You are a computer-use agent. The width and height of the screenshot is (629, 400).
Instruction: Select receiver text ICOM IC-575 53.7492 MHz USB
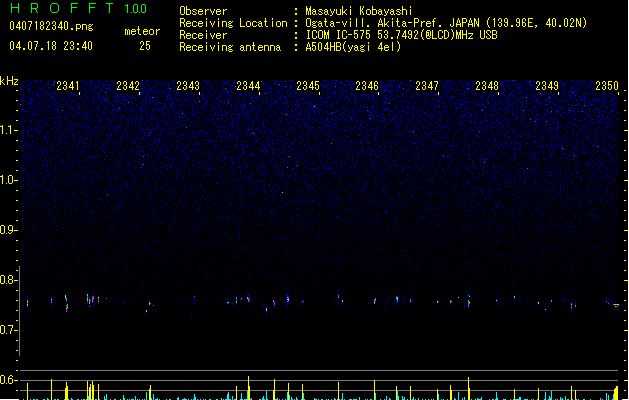click(x=401, y=35)
